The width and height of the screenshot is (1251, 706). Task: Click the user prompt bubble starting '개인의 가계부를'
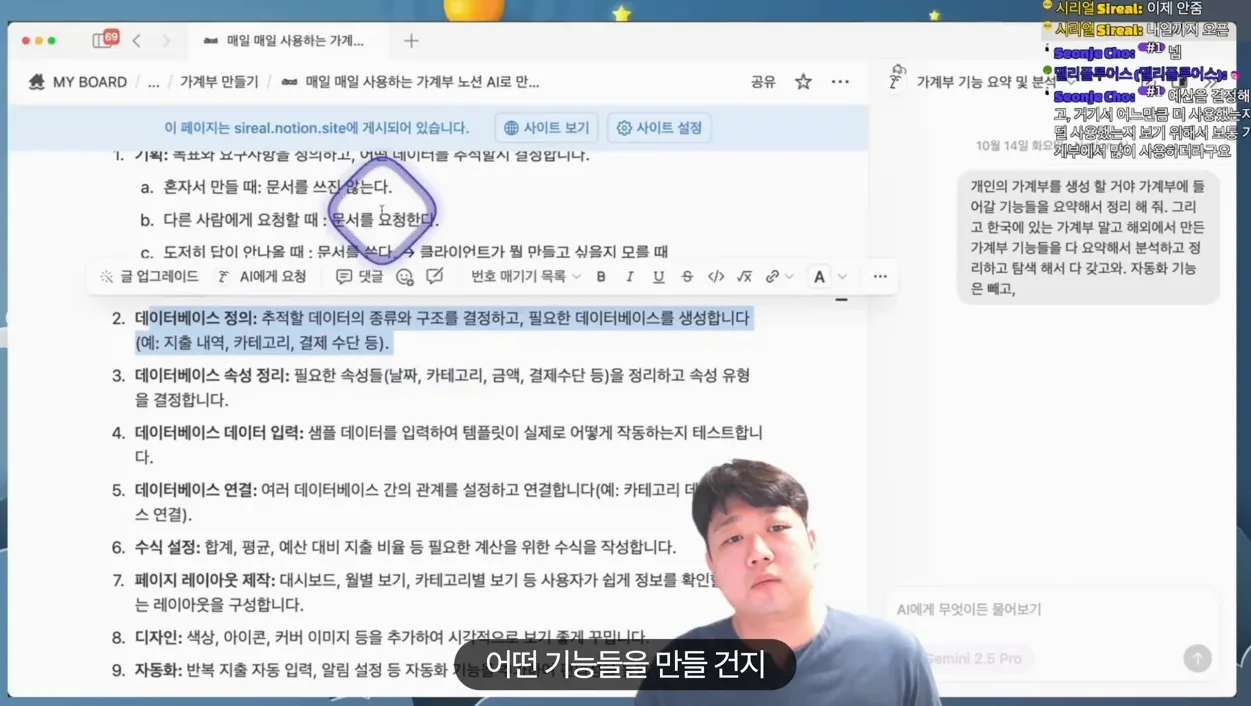click(x=1088, y=237)
